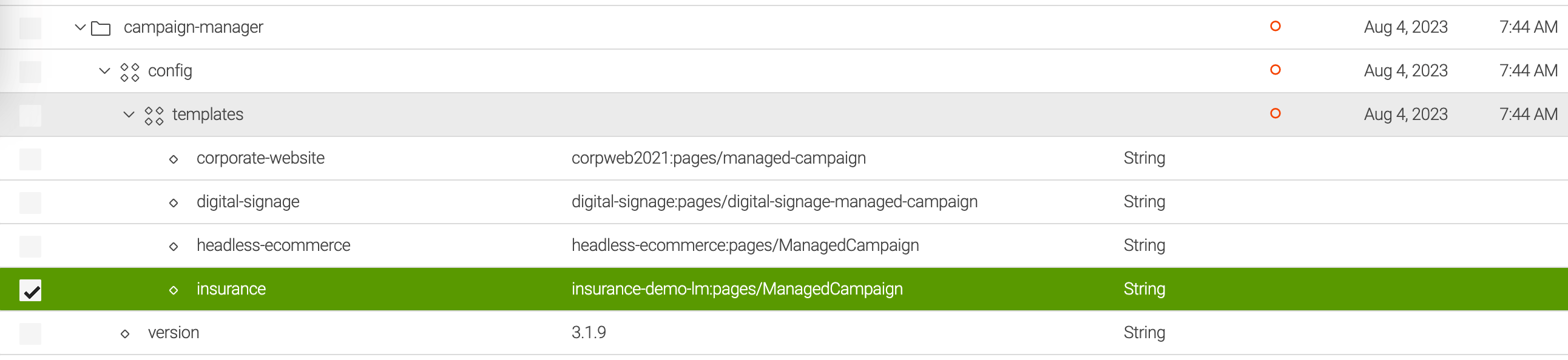This screenshot has height=360, width=1568.
Task: Check the campaign-manager row checkbox
Action: click(30, 28)
